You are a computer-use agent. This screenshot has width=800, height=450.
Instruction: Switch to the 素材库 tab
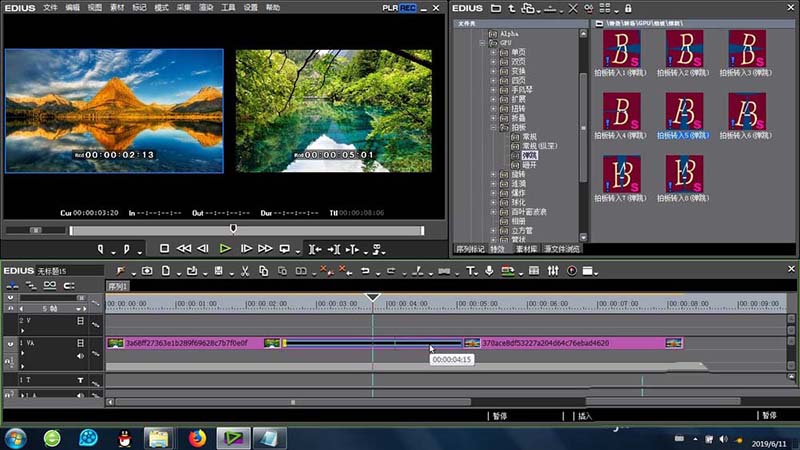[x=527, y=249]
